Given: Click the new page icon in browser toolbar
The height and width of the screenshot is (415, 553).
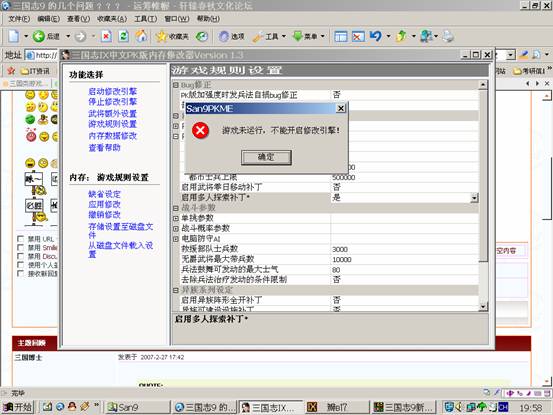Looking at the screenshot, I should (13, 36).
